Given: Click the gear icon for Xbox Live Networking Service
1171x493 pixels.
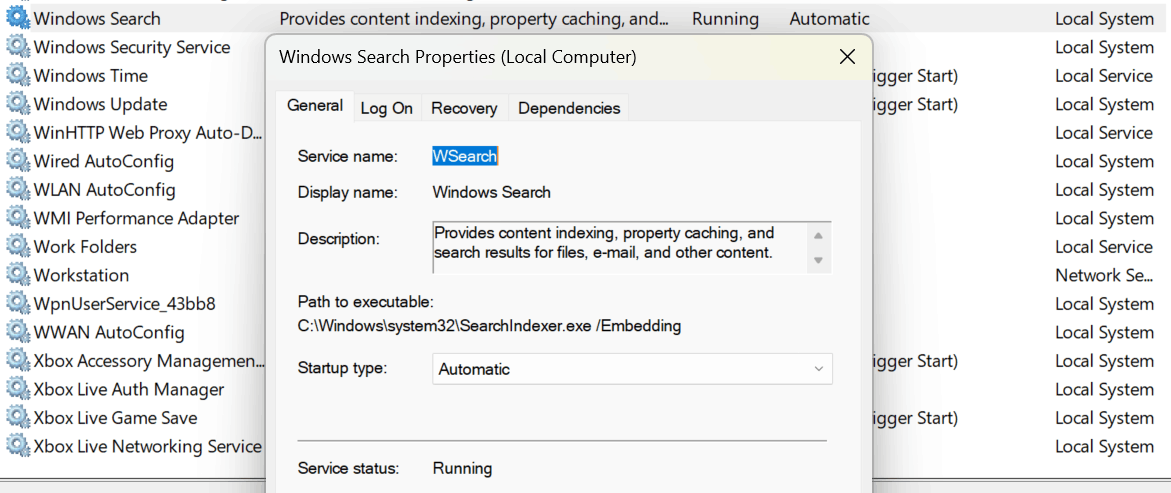Looking at the screenshot, I should (x=17, y=446).
